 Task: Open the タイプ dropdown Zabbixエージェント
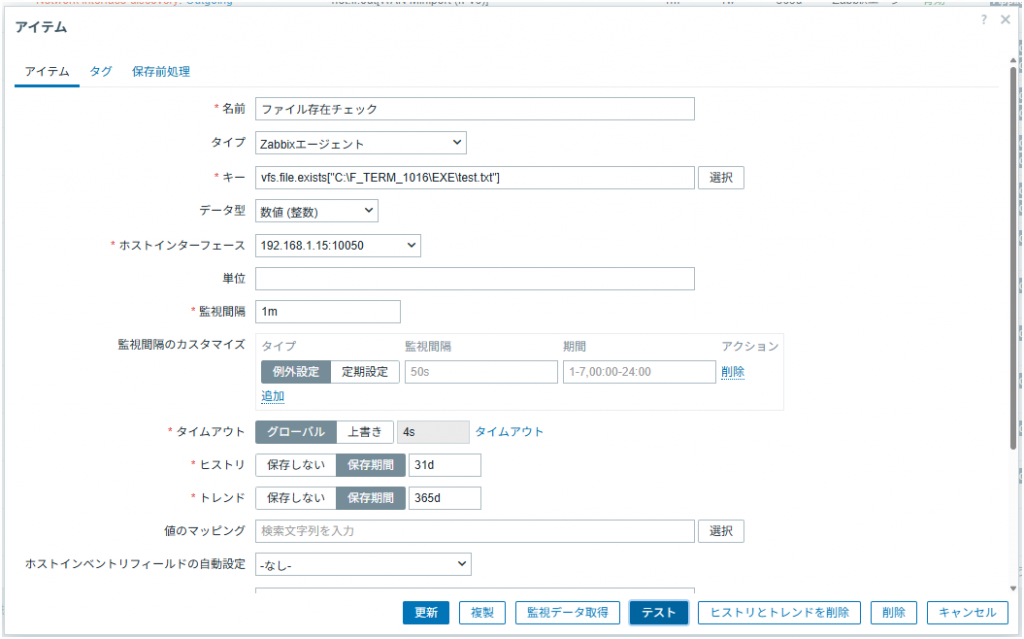360,143
